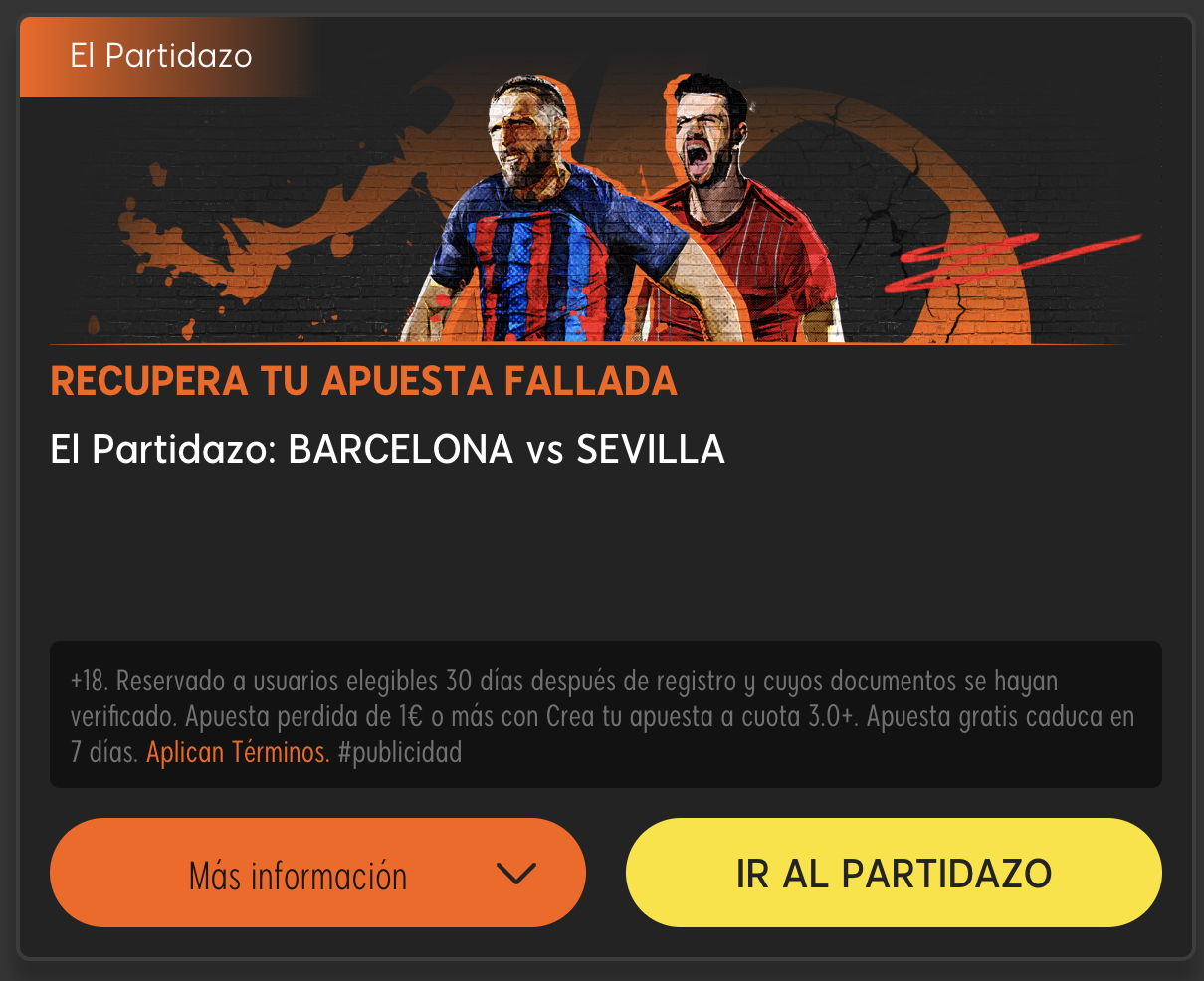This screenshot has width=1204, height=981.
Task: Expand the Más información section
Action: tap(317, 873)
